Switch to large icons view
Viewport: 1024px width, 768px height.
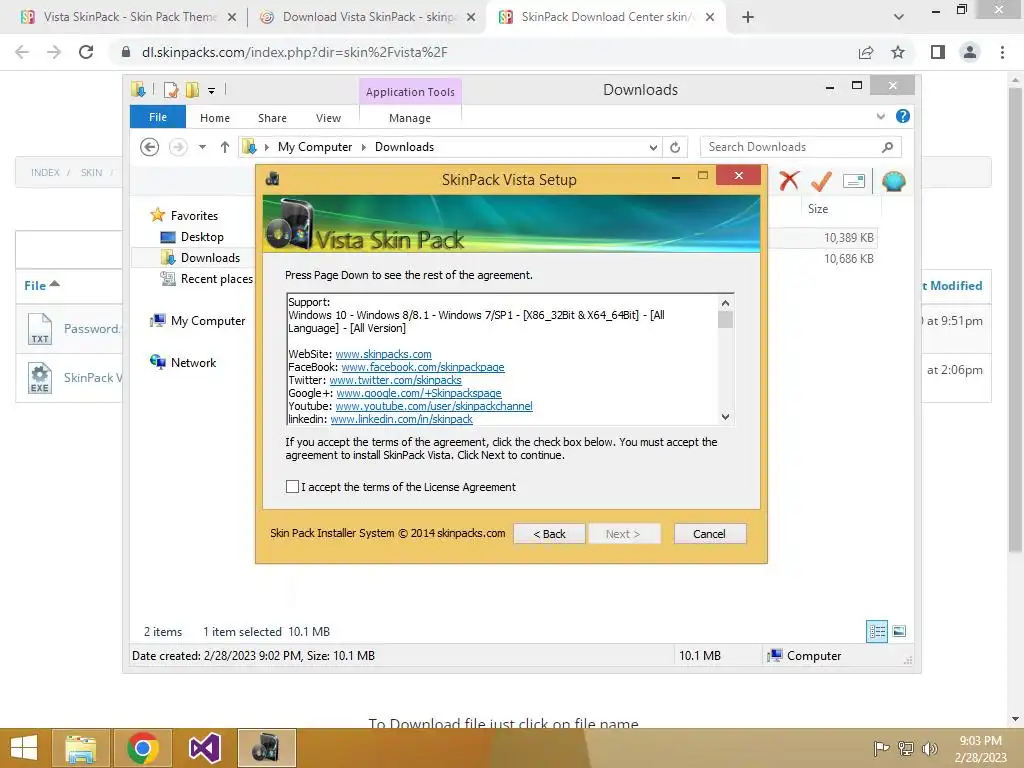899,631
